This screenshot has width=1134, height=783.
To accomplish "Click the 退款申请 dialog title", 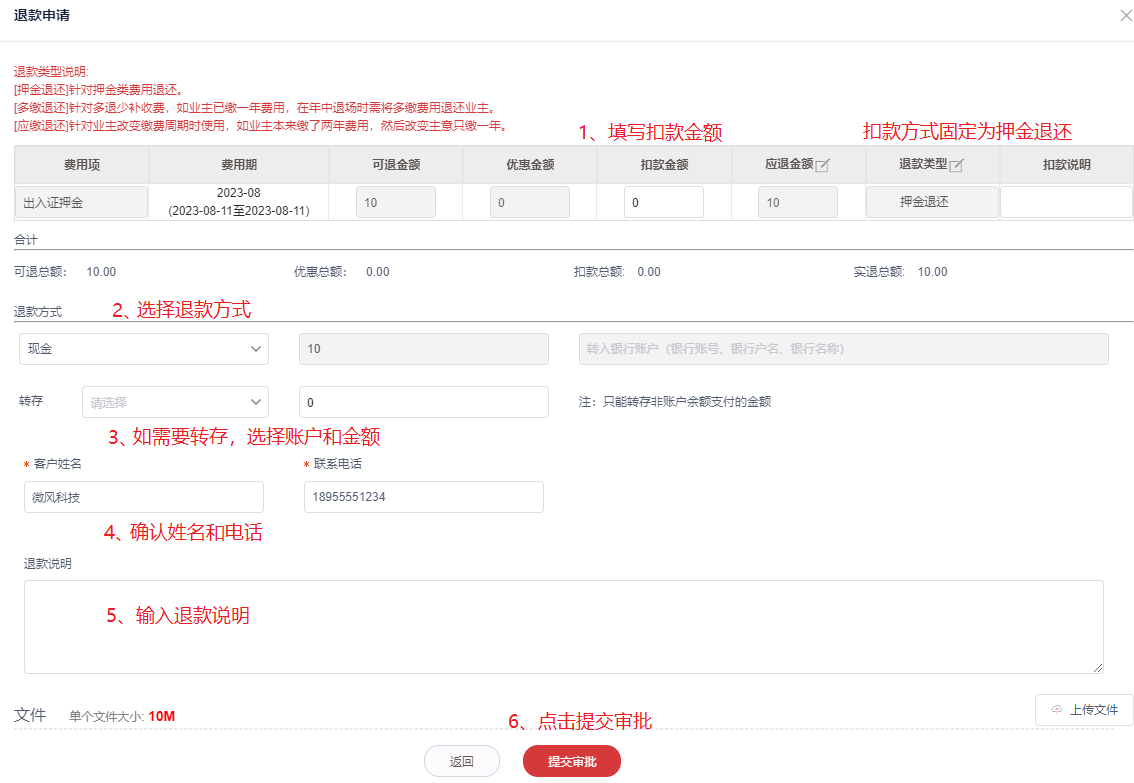I will coord(42,15).
